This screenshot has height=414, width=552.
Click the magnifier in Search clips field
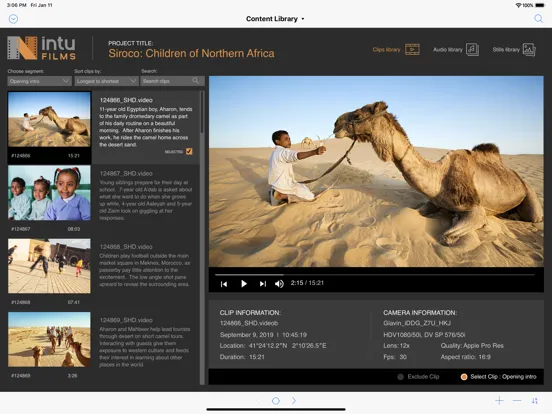coord(195,81)
